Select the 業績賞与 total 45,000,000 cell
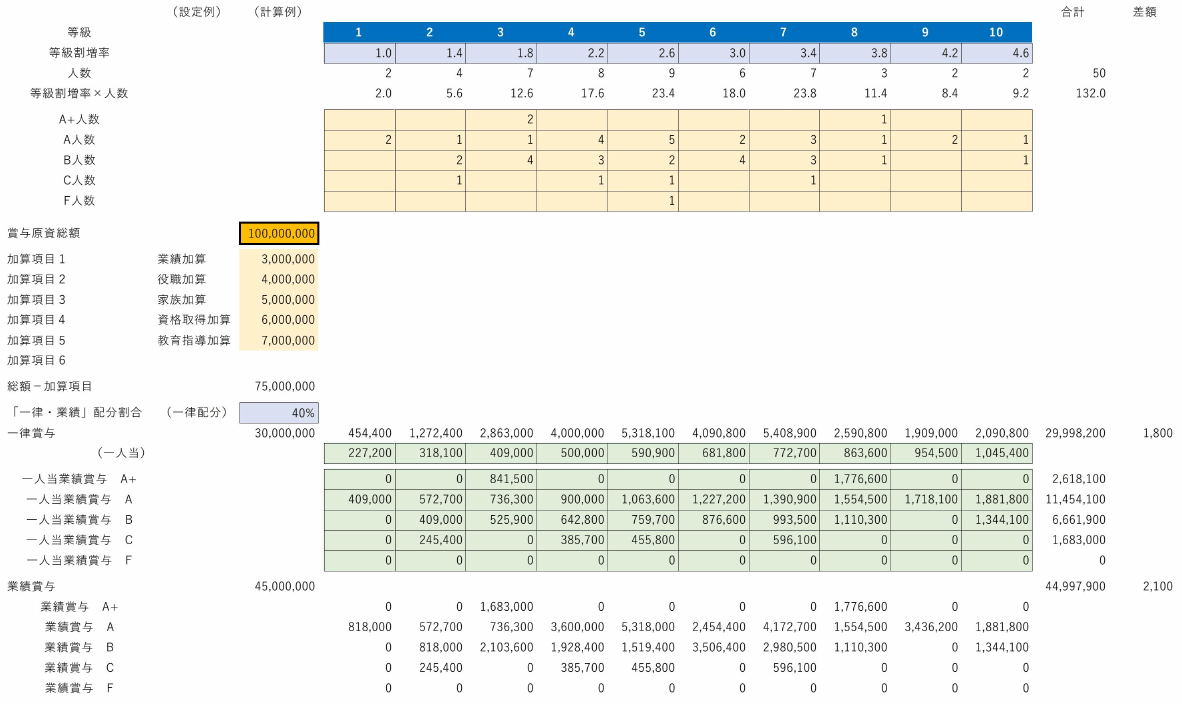1182x704 pixels. [286, 586]
